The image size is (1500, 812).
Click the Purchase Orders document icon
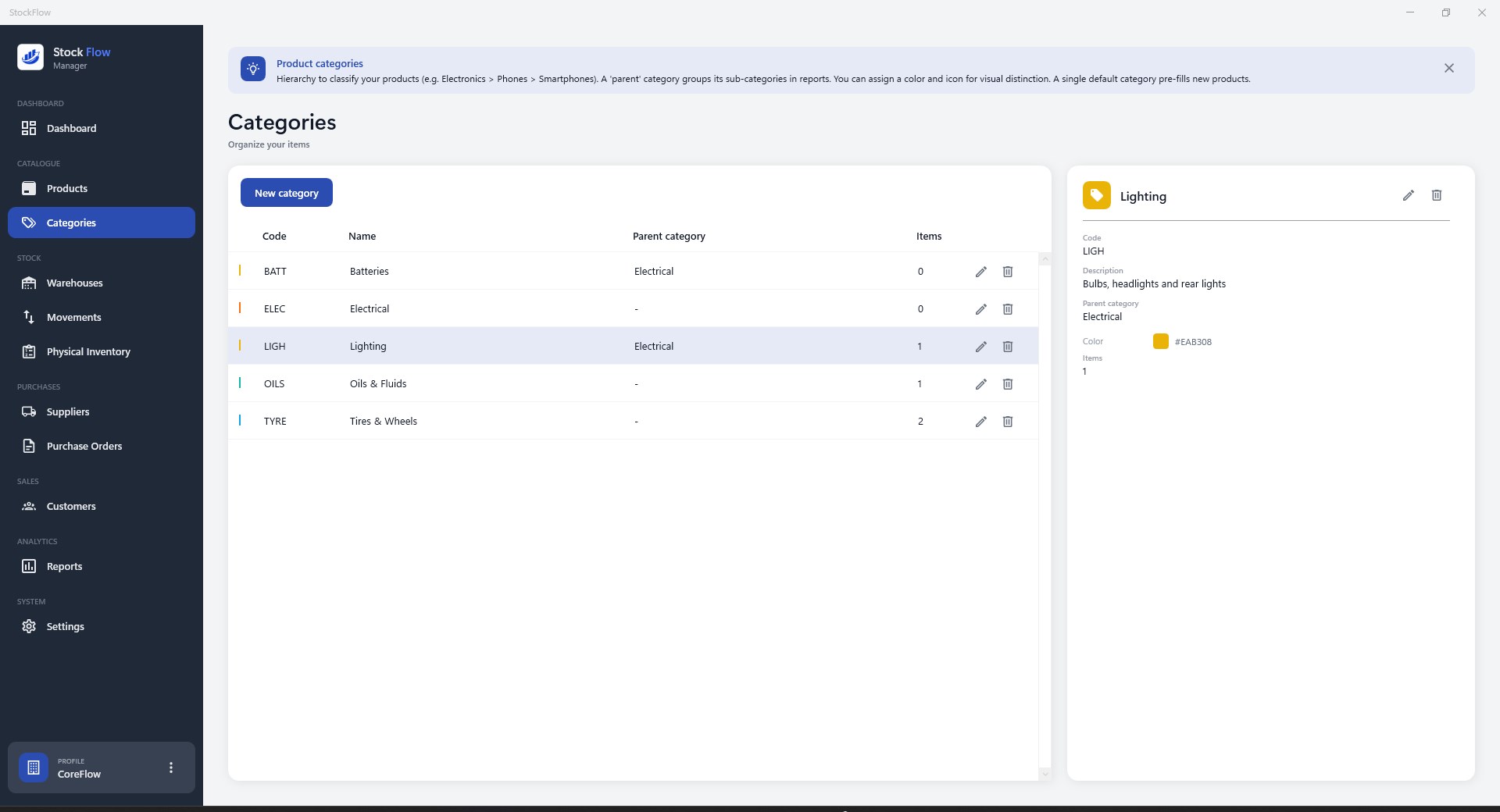click(29, 446)
